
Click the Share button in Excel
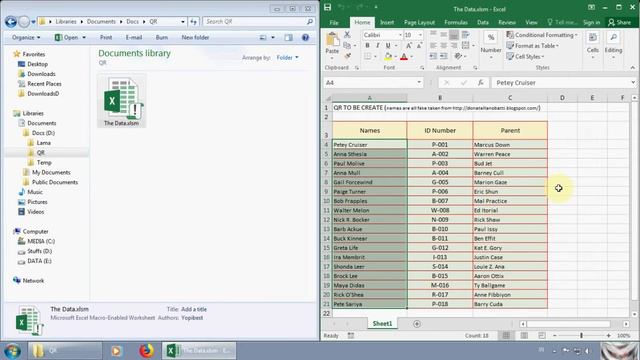(x=619, y=22)
